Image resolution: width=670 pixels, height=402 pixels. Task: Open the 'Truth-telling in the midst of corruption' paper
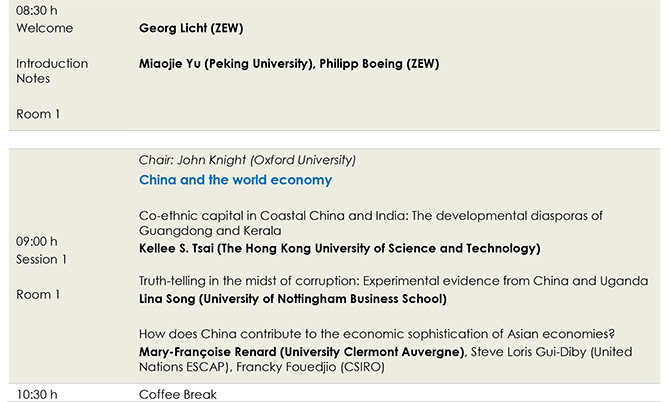[x=393, y=281]
